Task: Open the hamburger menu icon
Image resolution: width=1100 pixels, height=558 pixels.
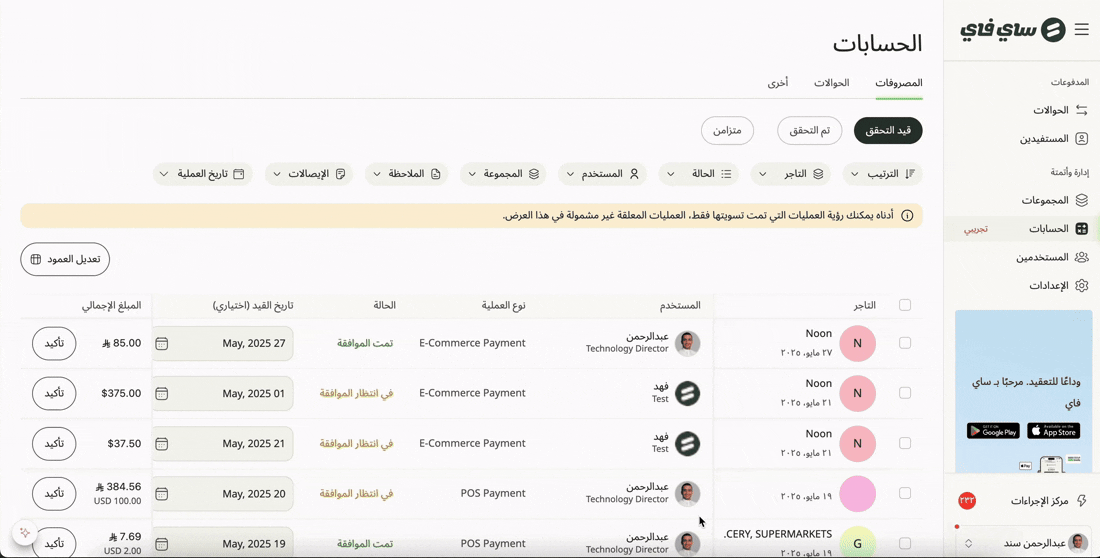Action: pos(1081,29)
